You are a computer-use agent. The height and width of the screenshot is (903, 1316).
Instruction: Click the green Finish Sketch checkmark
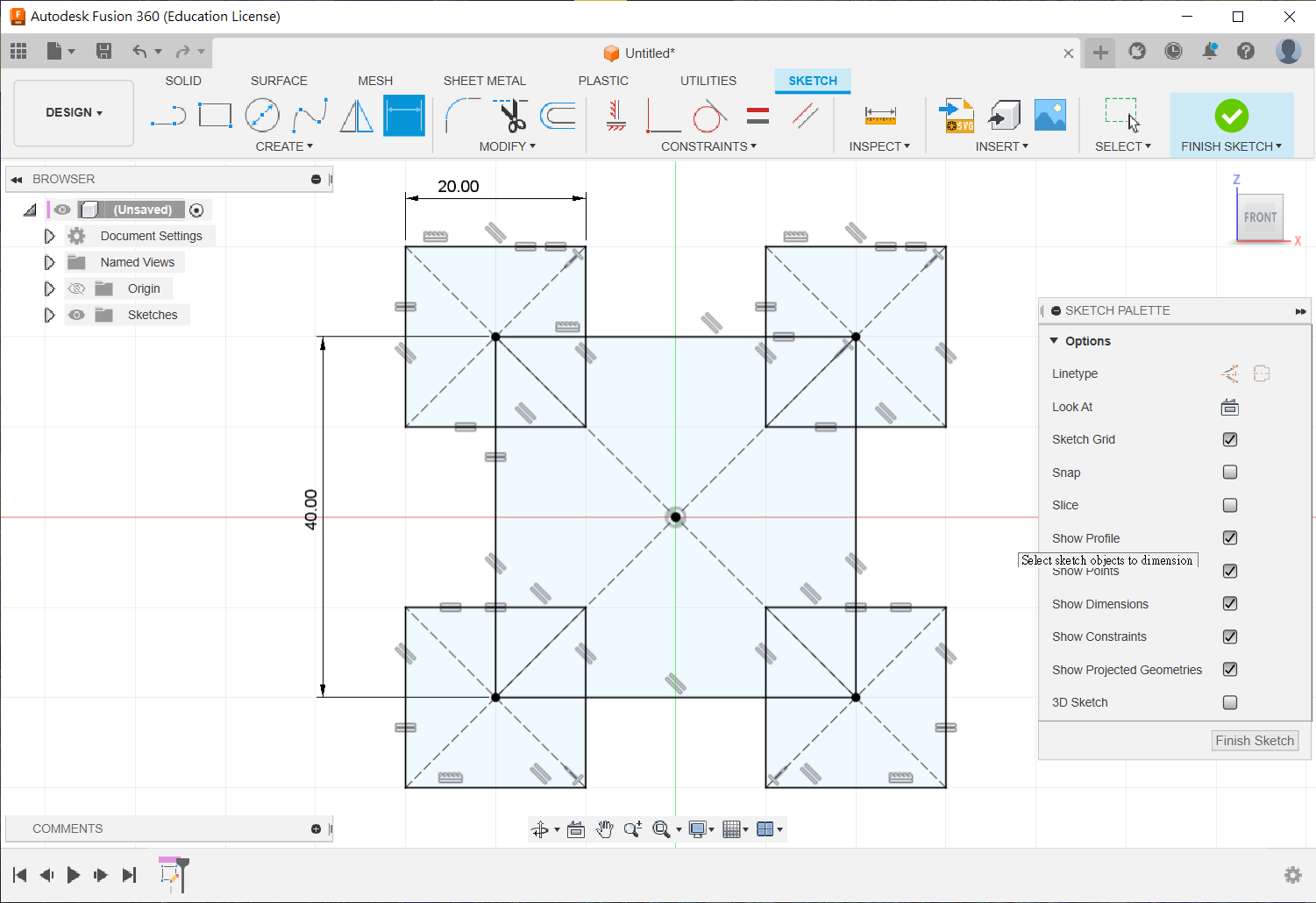coord(1231,116)
